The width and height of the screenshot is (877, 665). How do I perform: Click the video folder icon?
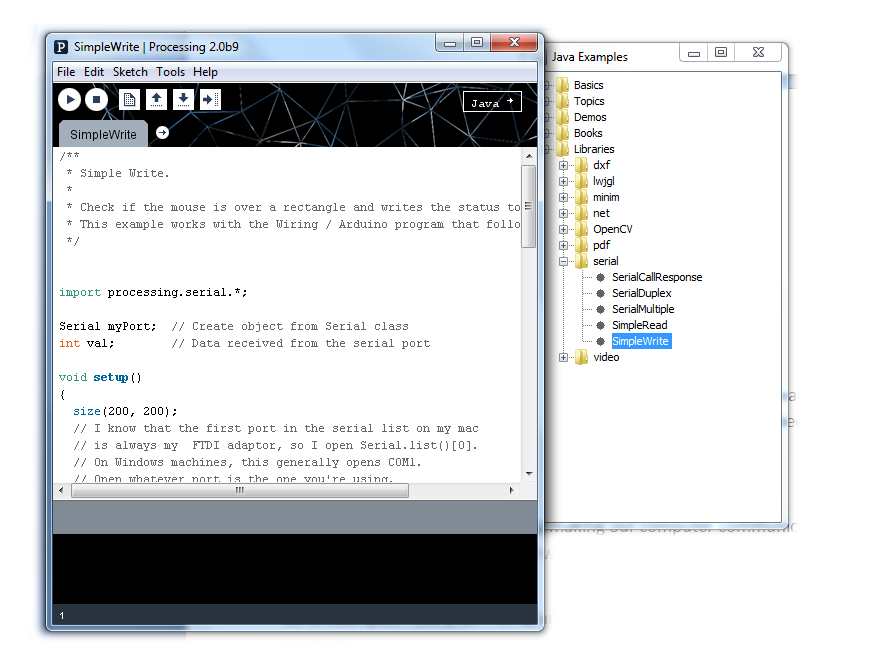click(x=582, y=357)
